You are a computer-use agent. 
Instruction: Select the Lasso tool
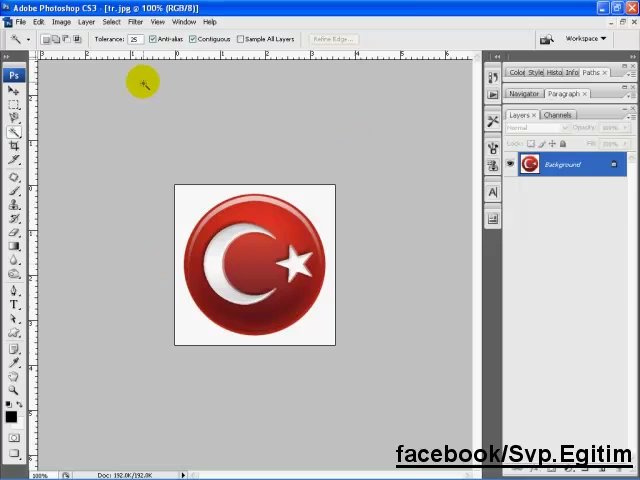pyautogui.click(x=13, y=118)
